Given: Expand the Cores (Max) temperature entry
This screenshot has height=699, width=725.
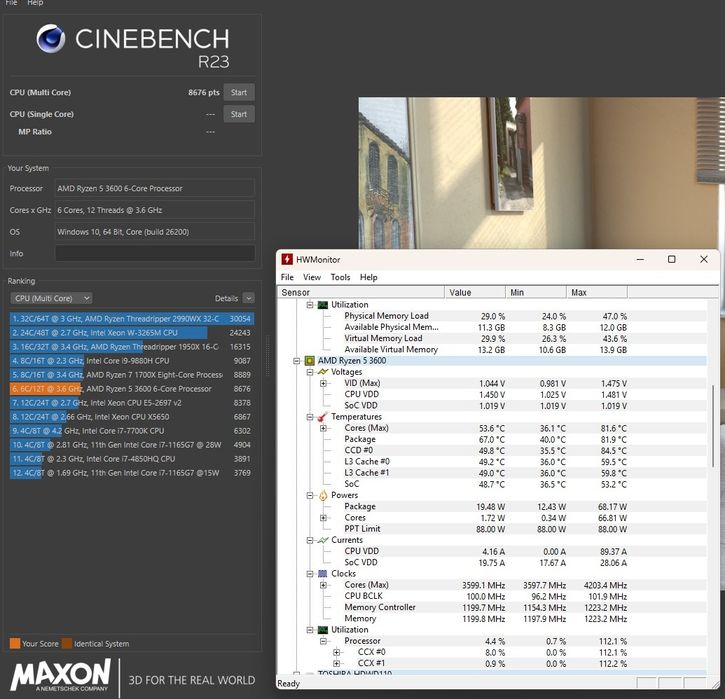Looking at the screenshot, I should (323, 428).
